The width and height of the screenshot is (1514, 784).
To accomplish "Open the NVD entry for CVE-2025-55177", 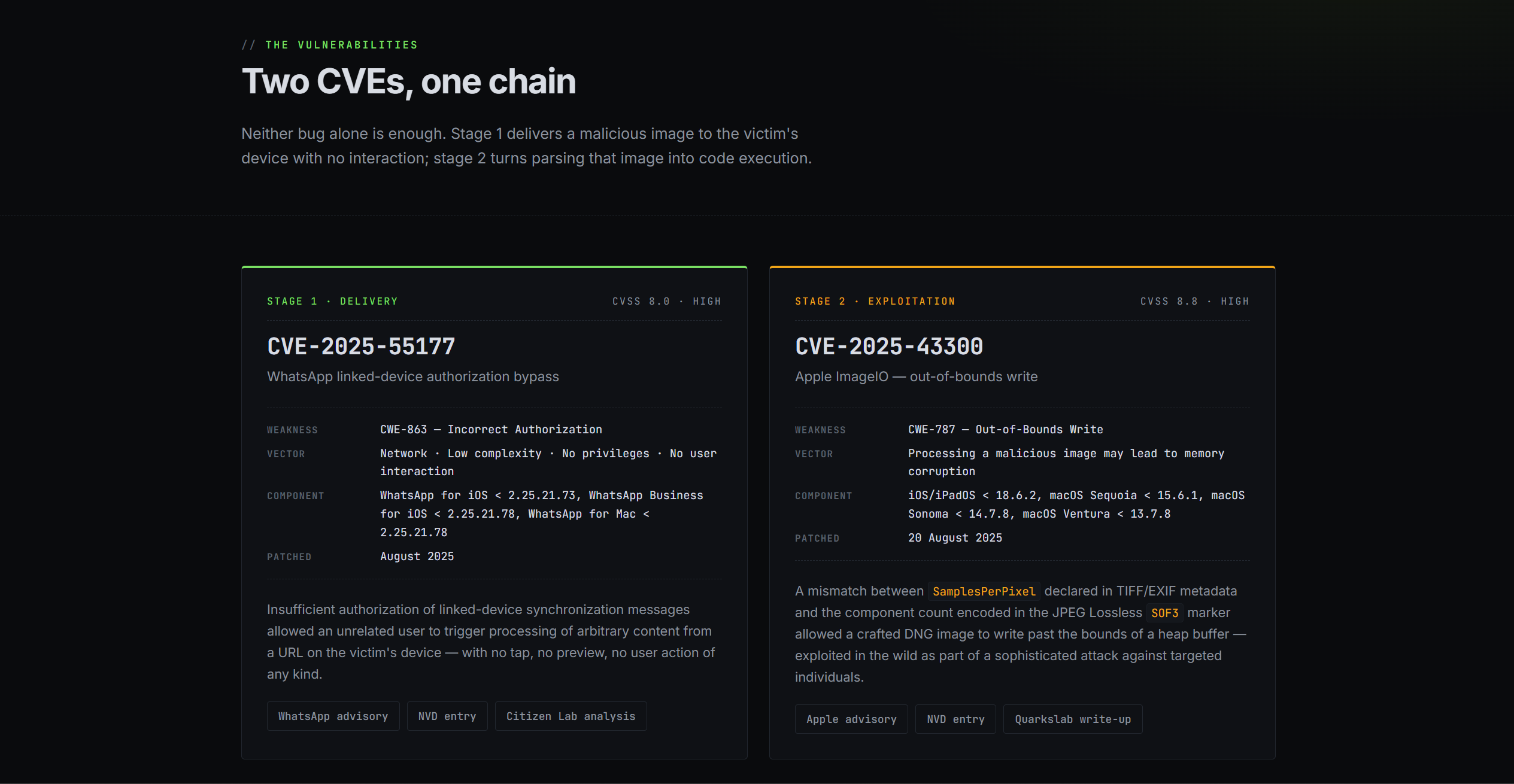I will click(x=447, y=716).
